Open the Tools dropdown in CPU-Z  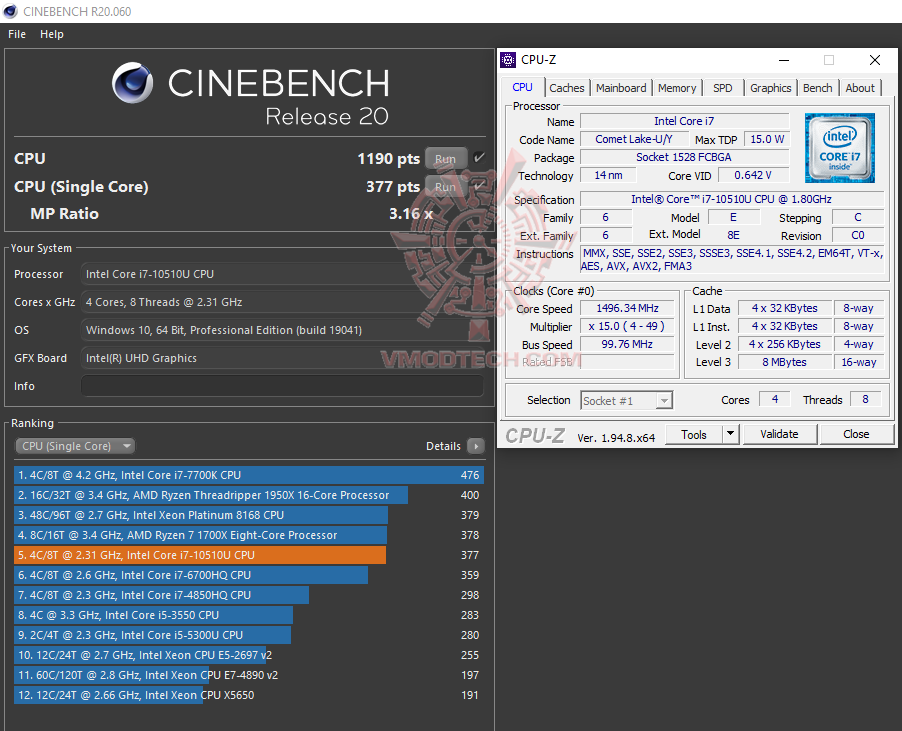point(702,434)
